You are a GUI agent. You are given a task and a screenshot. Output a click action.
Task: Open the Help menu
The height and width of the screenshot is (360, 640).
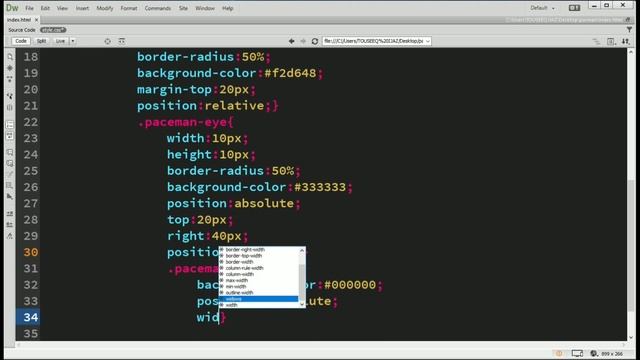(228, 8)
